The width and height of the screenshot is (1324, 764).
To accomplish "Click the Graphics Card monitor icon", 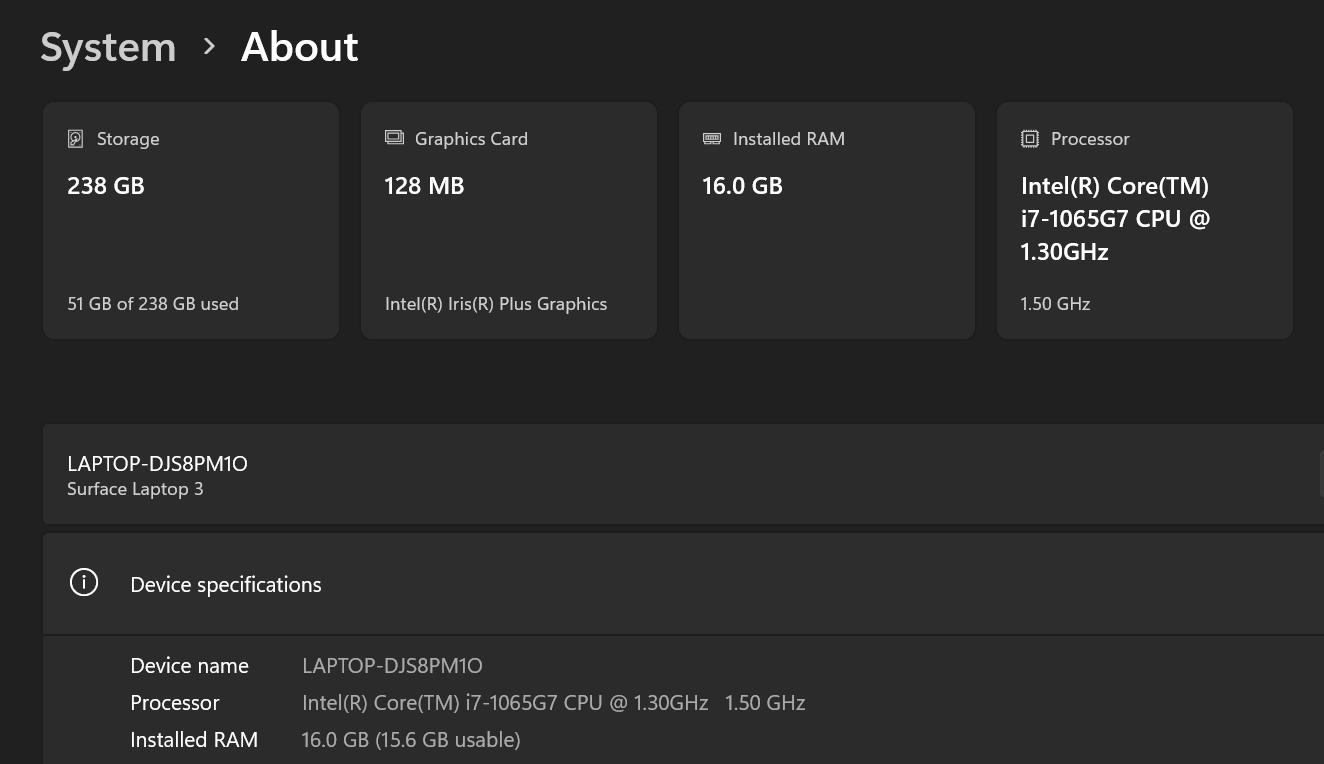I will [394, 138].
